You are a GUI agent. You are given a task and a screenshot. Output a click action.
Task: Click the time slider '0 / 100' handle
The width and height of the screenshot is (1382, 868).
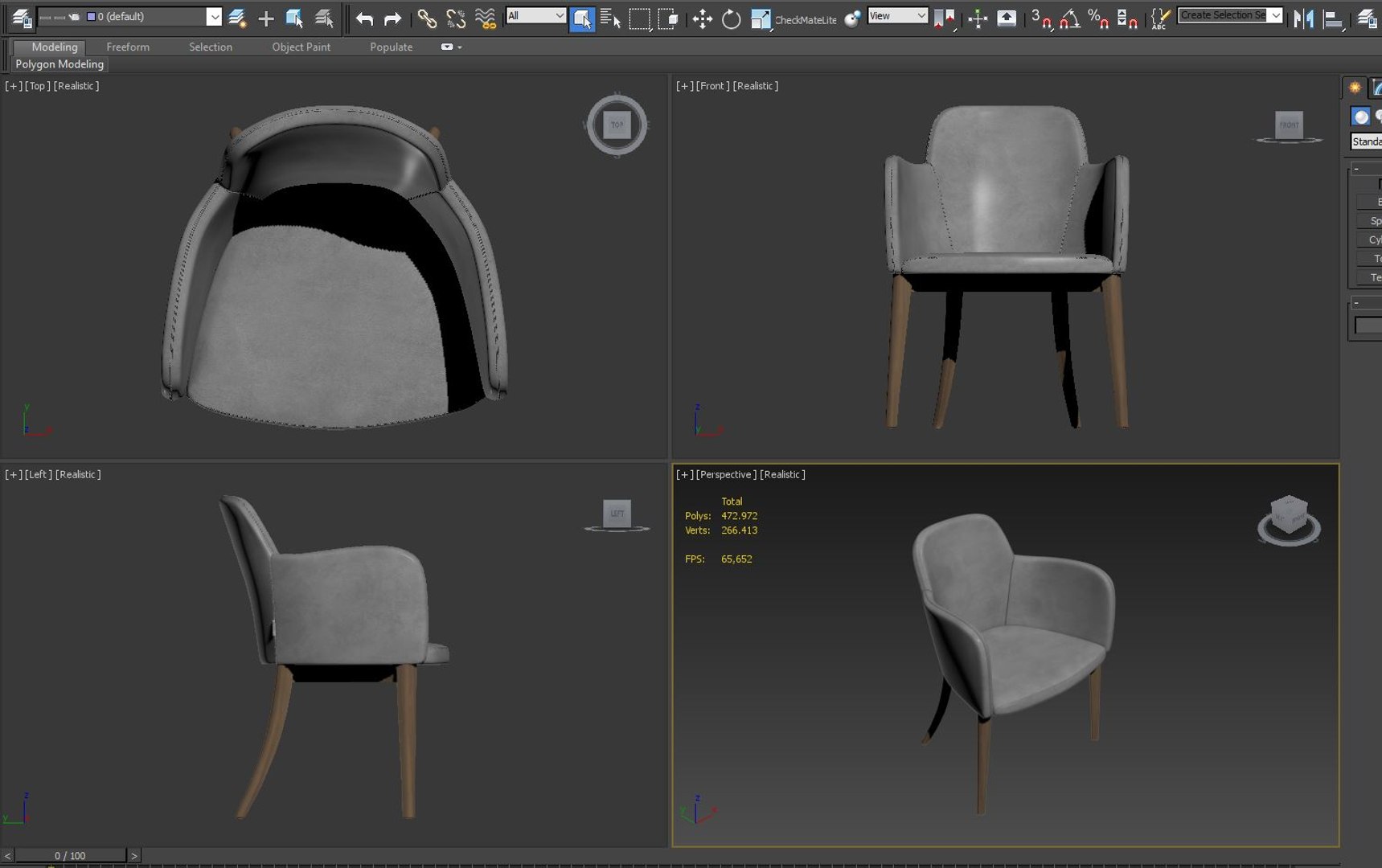coord(70,855)
